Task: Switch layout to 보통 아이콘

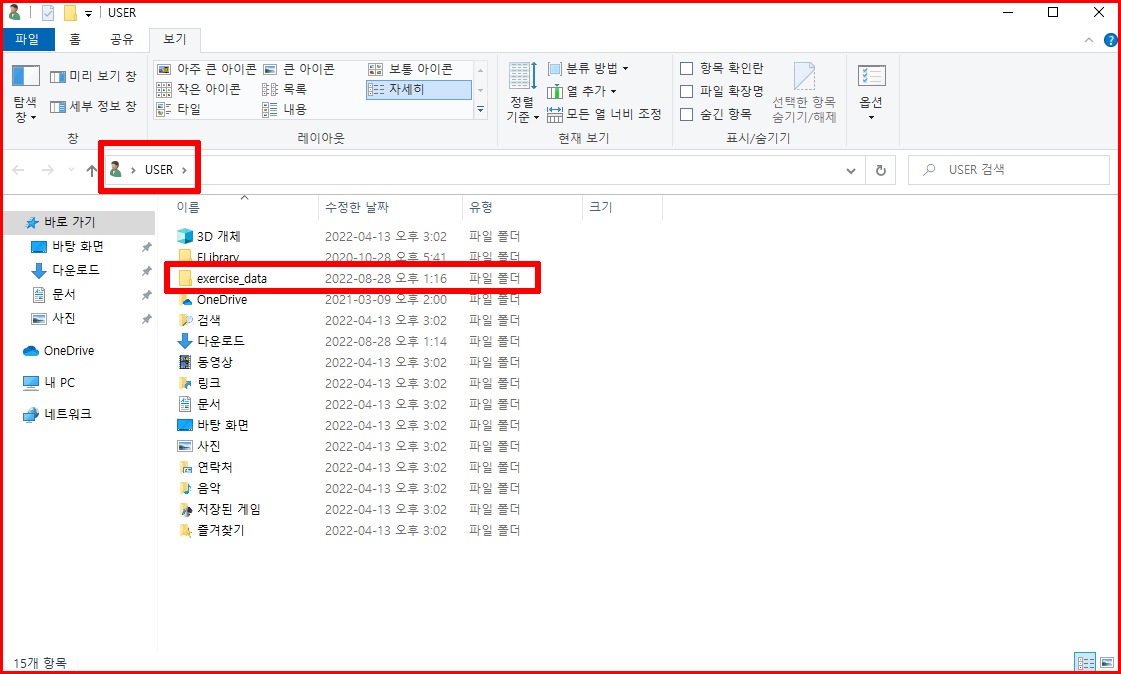Action: click(x=410, y=69)
